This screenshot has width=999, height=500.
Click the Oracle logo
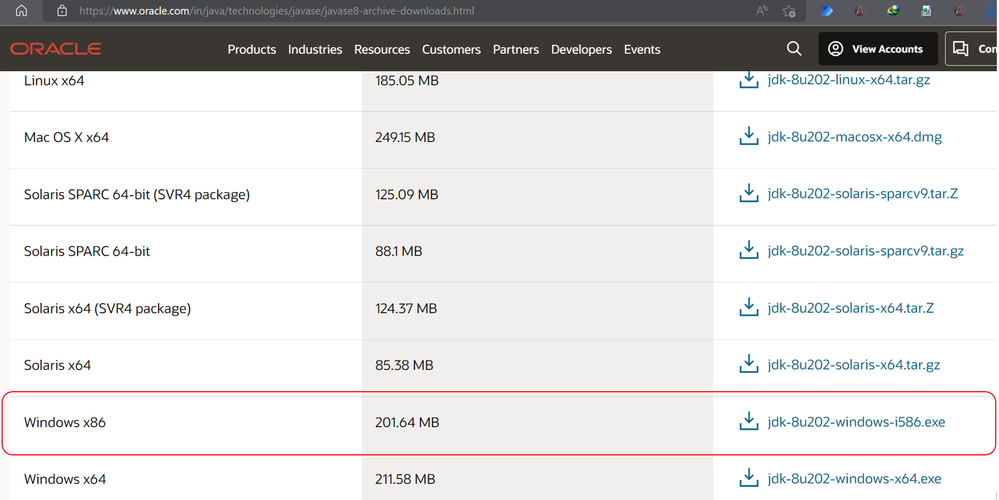pos(56,49)
